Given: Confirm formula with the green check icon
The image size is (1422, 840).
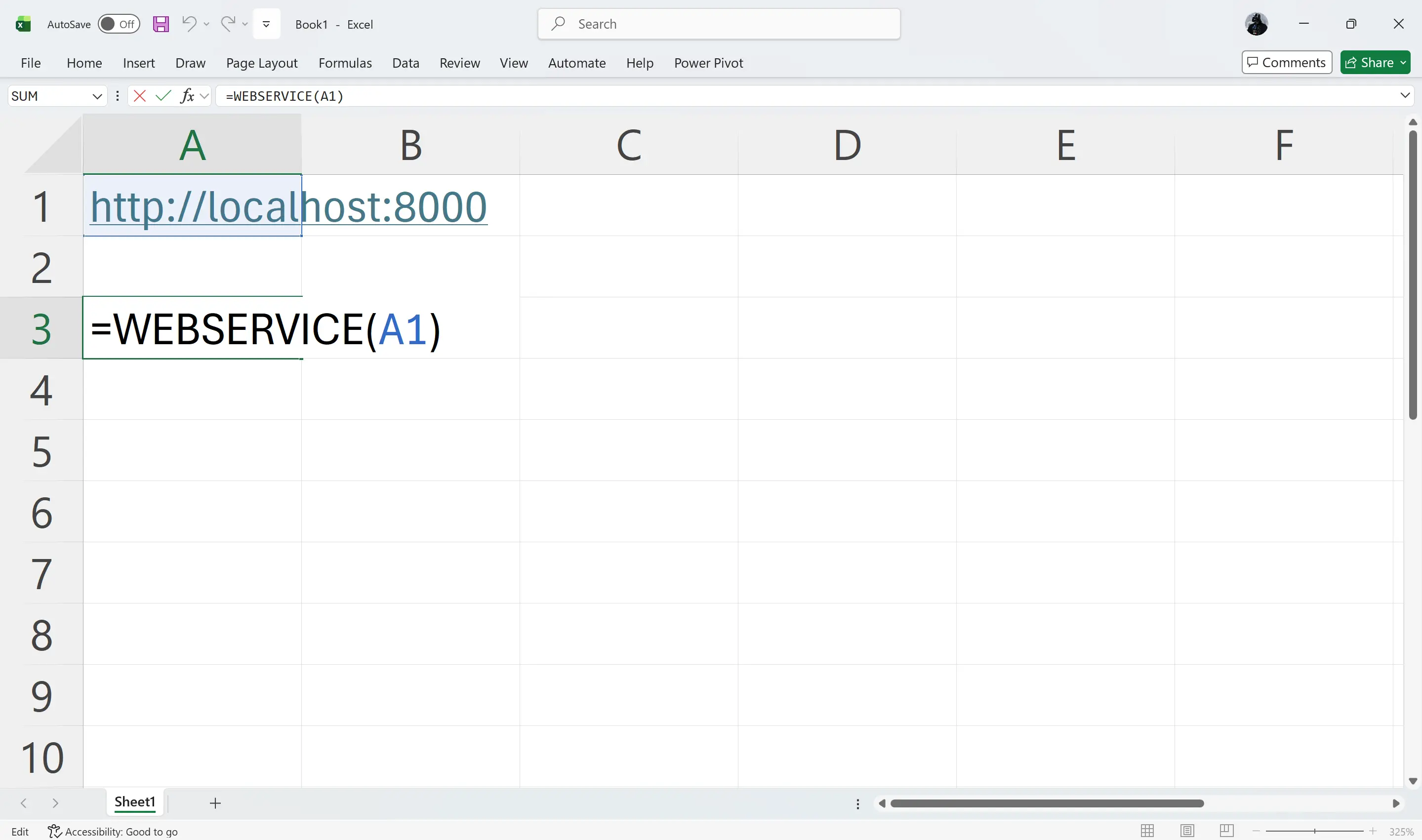Looking at the screenshot, I should tap(163, 96).
